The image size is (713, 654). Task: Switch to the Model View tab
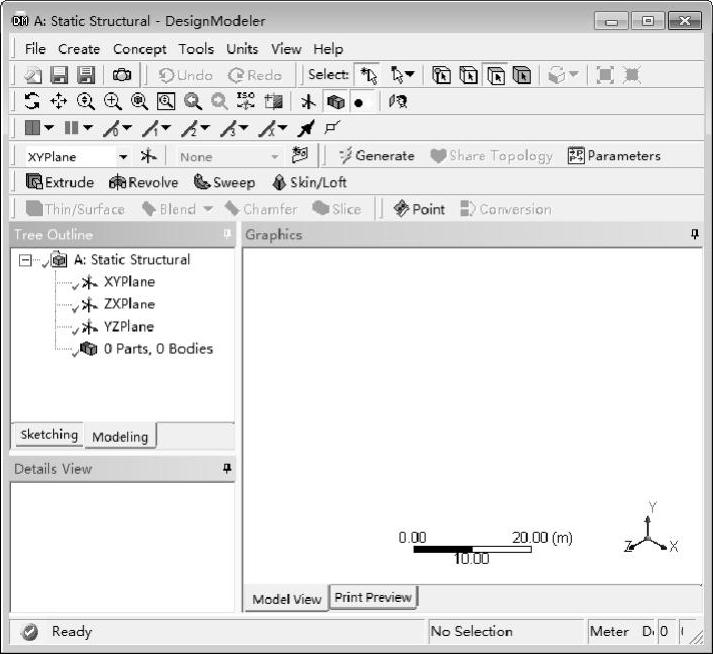pyautogui.click(x=286, y=599)
